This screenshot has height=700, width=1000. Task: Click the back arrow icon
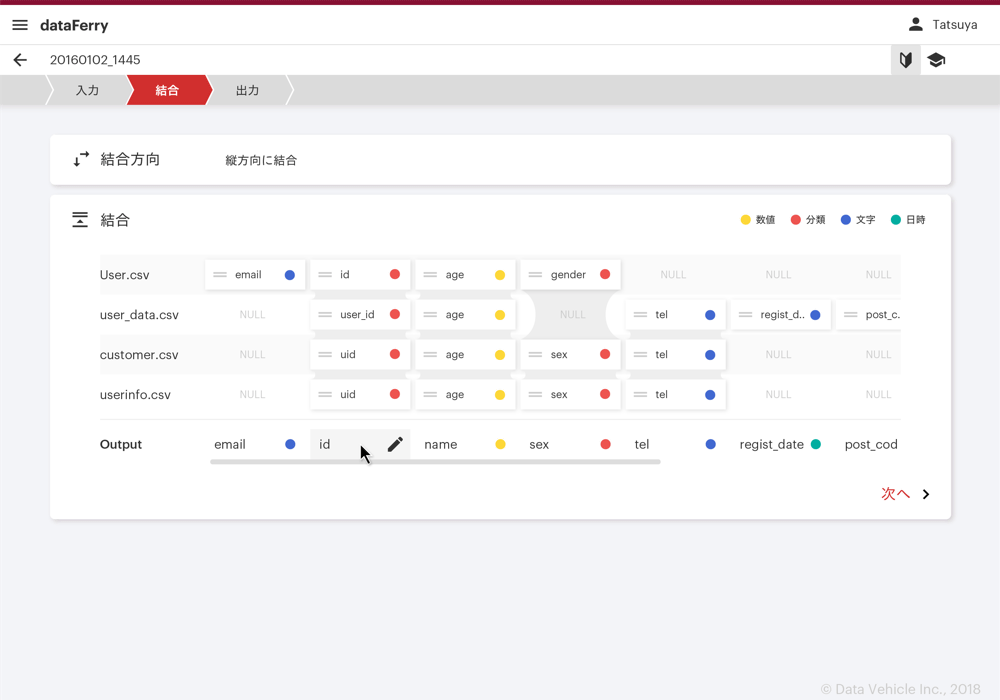click(20, 60)
